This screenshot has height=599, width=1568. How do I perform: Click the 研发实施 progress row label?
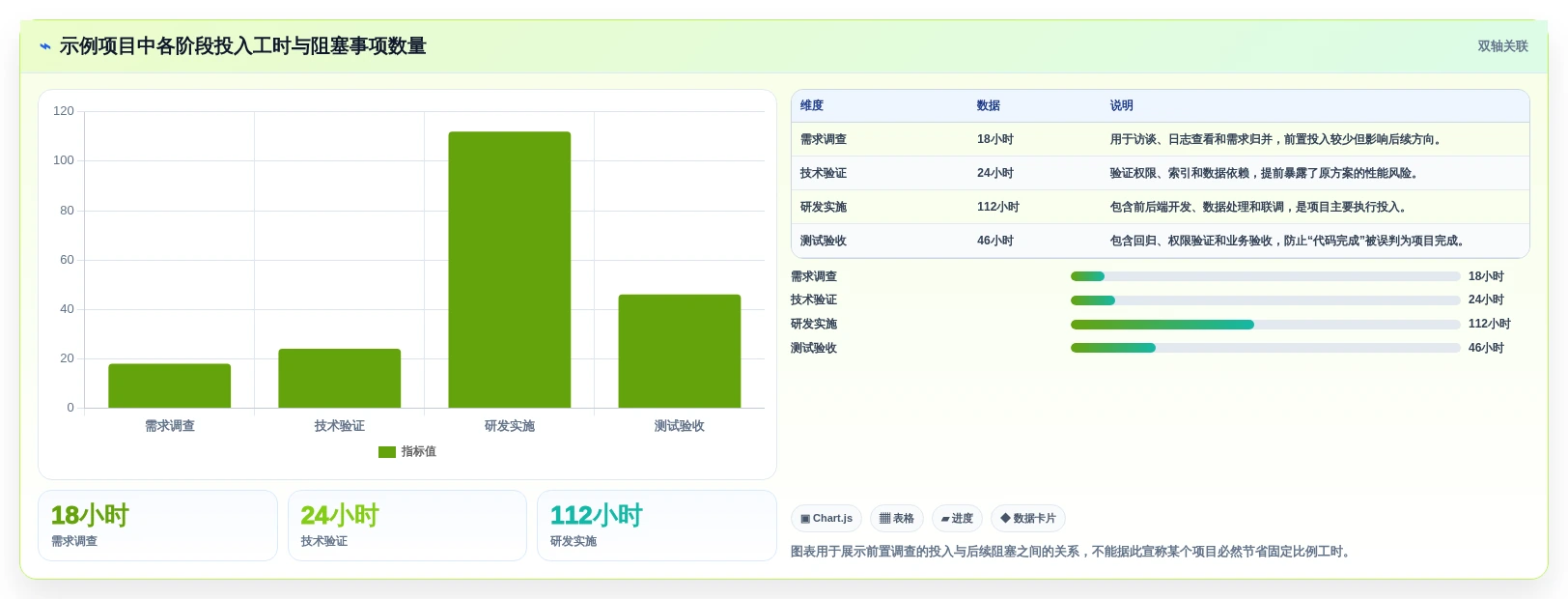pos(814,324)
